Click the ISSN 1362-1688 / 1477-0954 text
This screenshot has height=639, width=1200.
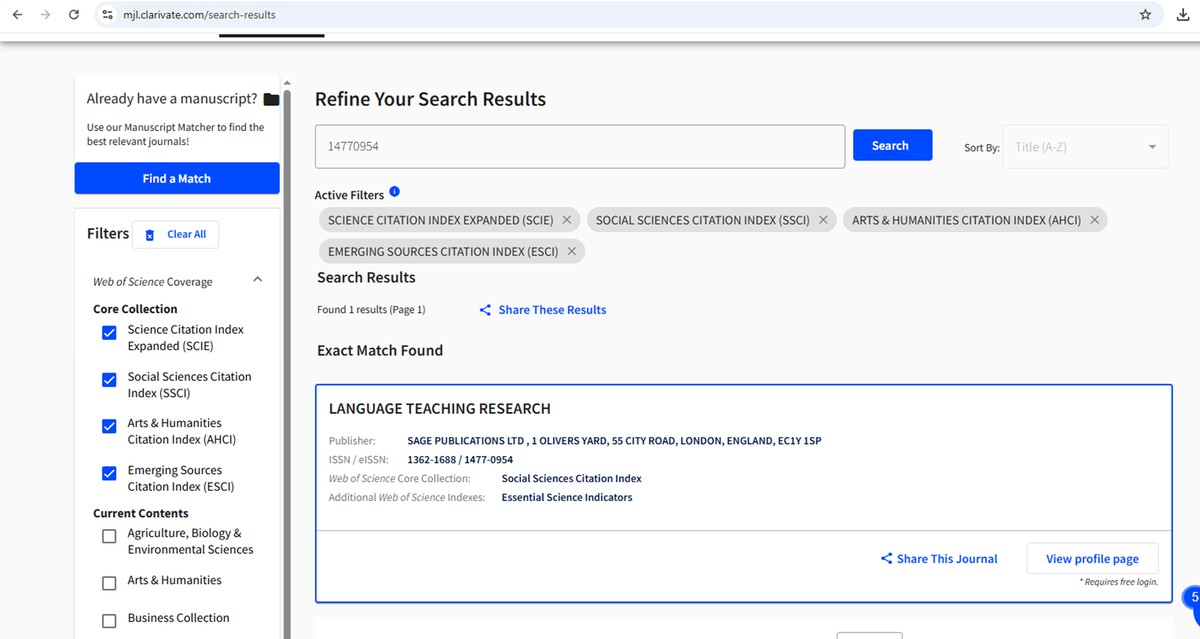[x=460, y=460]
